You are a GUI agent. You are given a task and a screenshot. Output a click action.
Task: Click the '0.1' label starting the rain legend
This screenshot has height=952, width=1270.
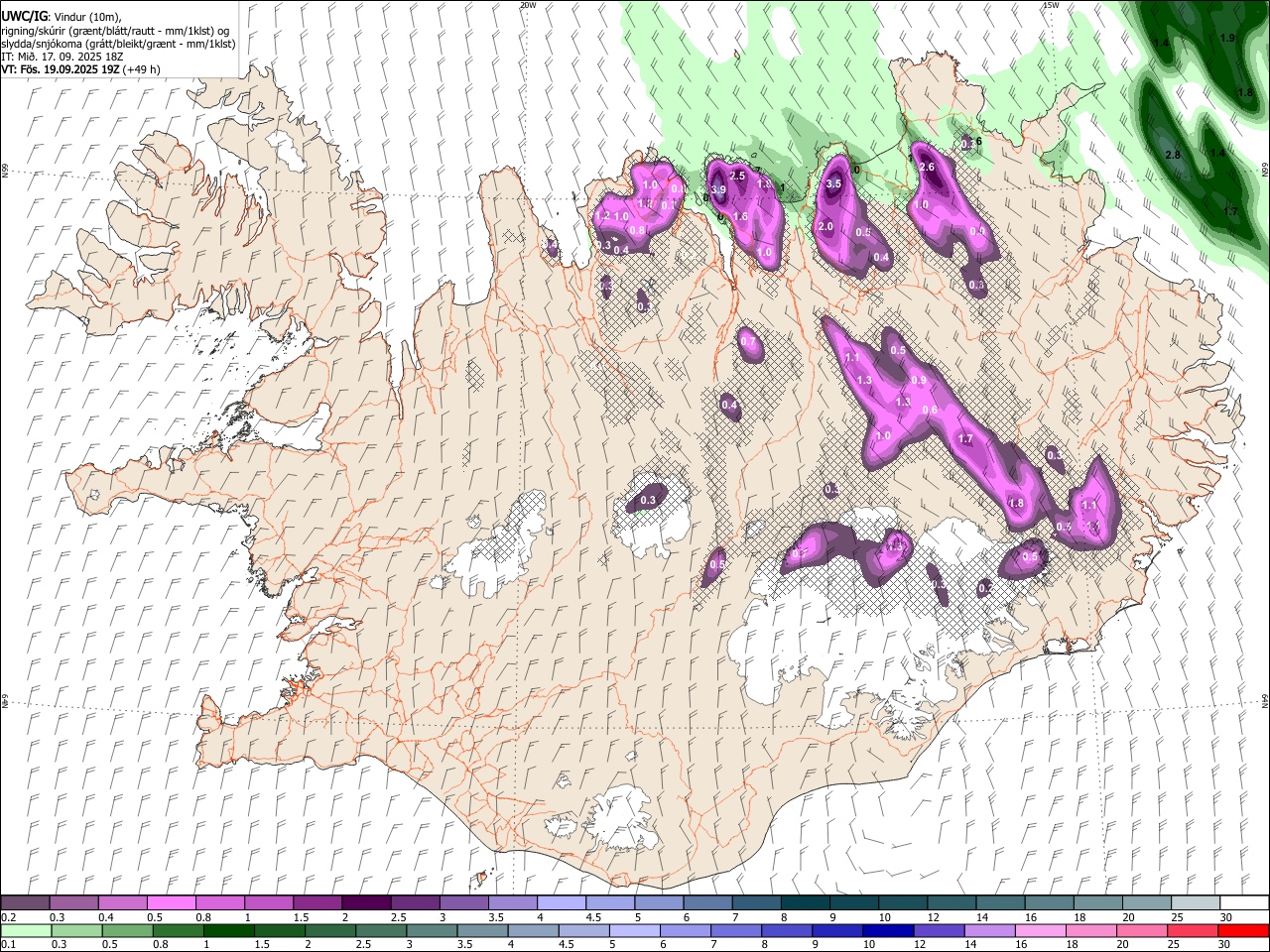9,944
